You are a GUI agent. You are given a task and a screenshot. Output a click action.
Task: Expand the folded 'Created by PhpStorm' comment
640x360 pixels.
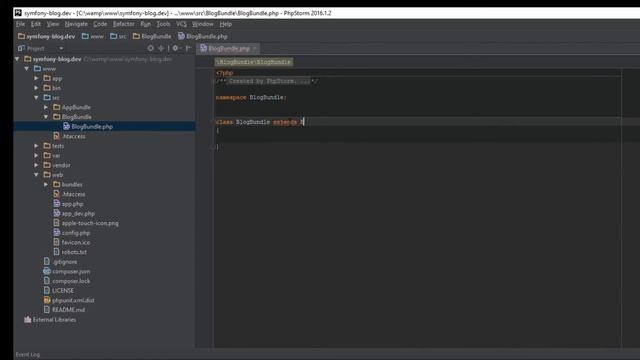[269, 81]
